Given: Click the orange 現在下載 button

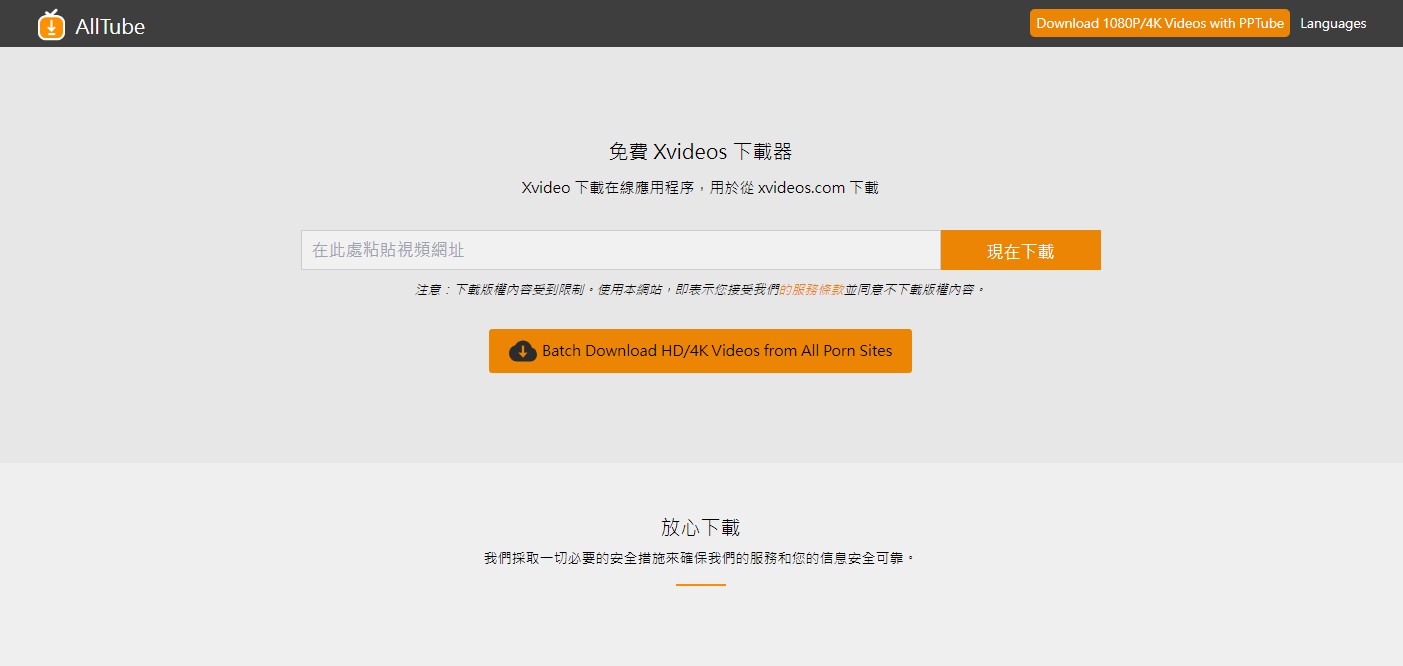Looking at the screenshot, I should click(x=1021, y=250).
